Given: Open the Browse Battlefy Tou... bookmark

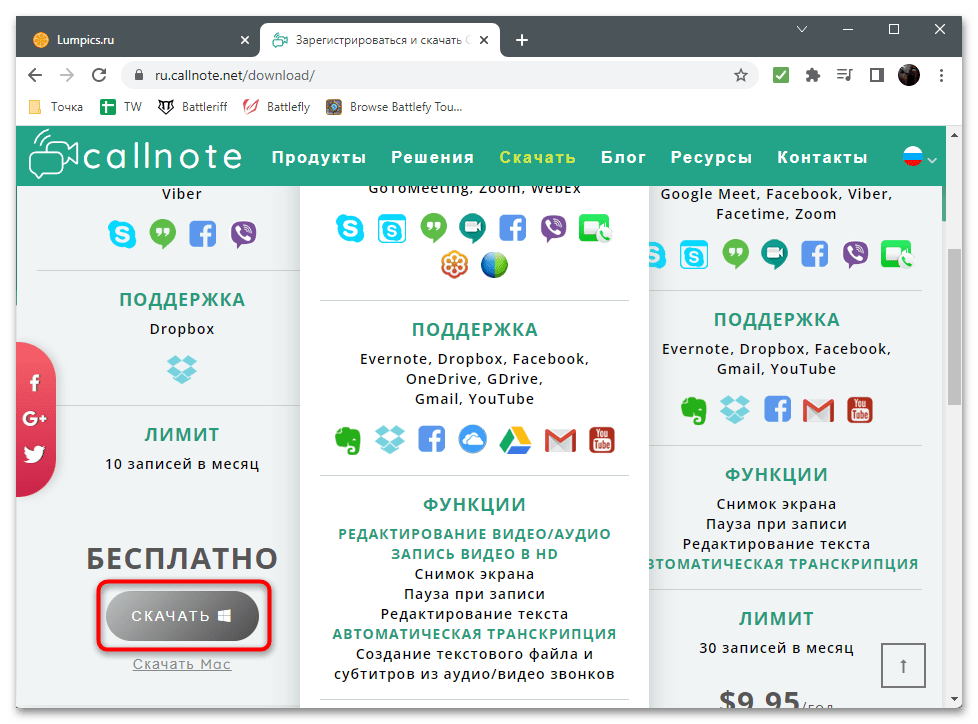Looking at the screenshot, I should click(394, 107).
